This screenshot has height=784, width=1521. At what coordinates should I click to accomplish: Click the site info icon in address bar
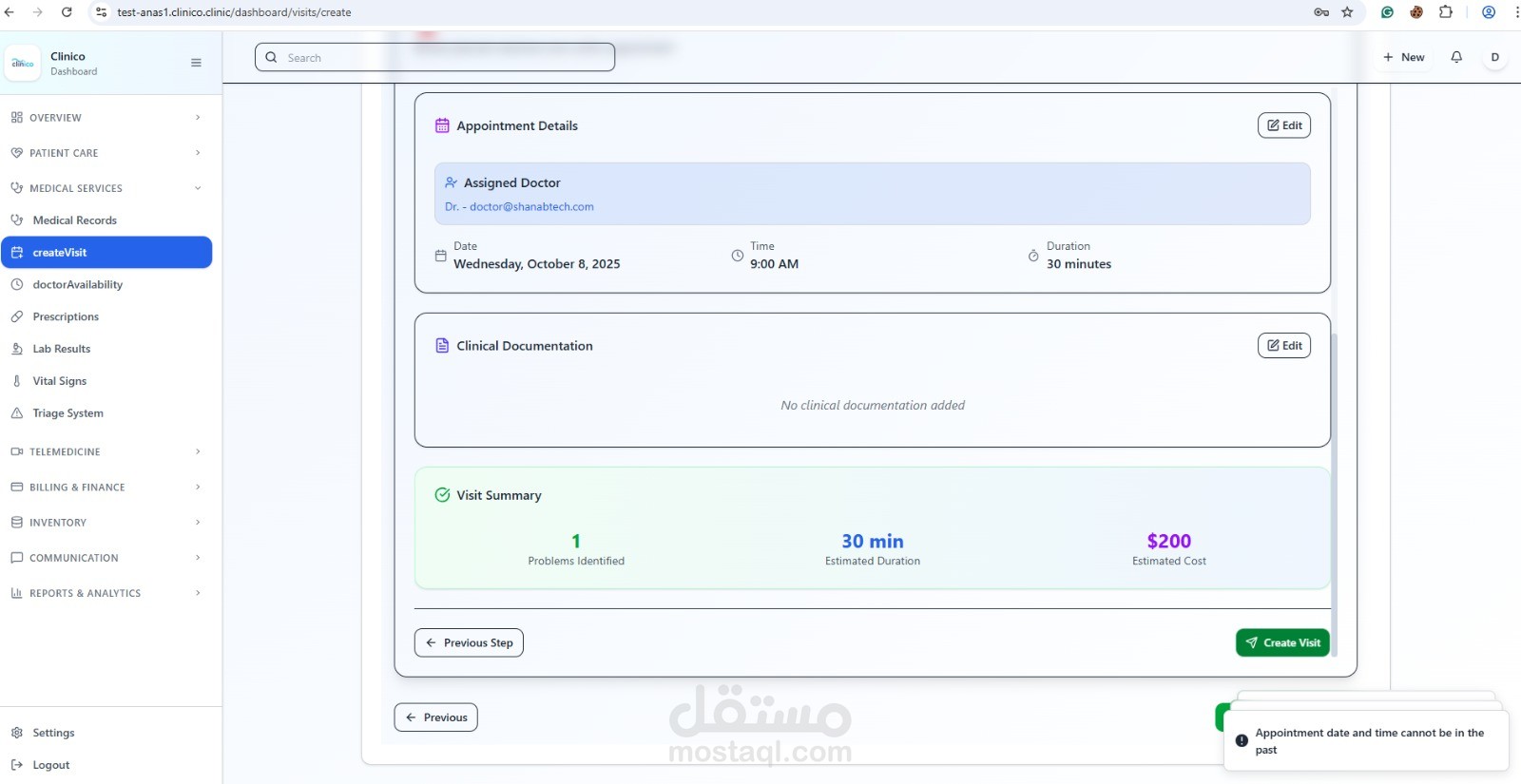102,12
